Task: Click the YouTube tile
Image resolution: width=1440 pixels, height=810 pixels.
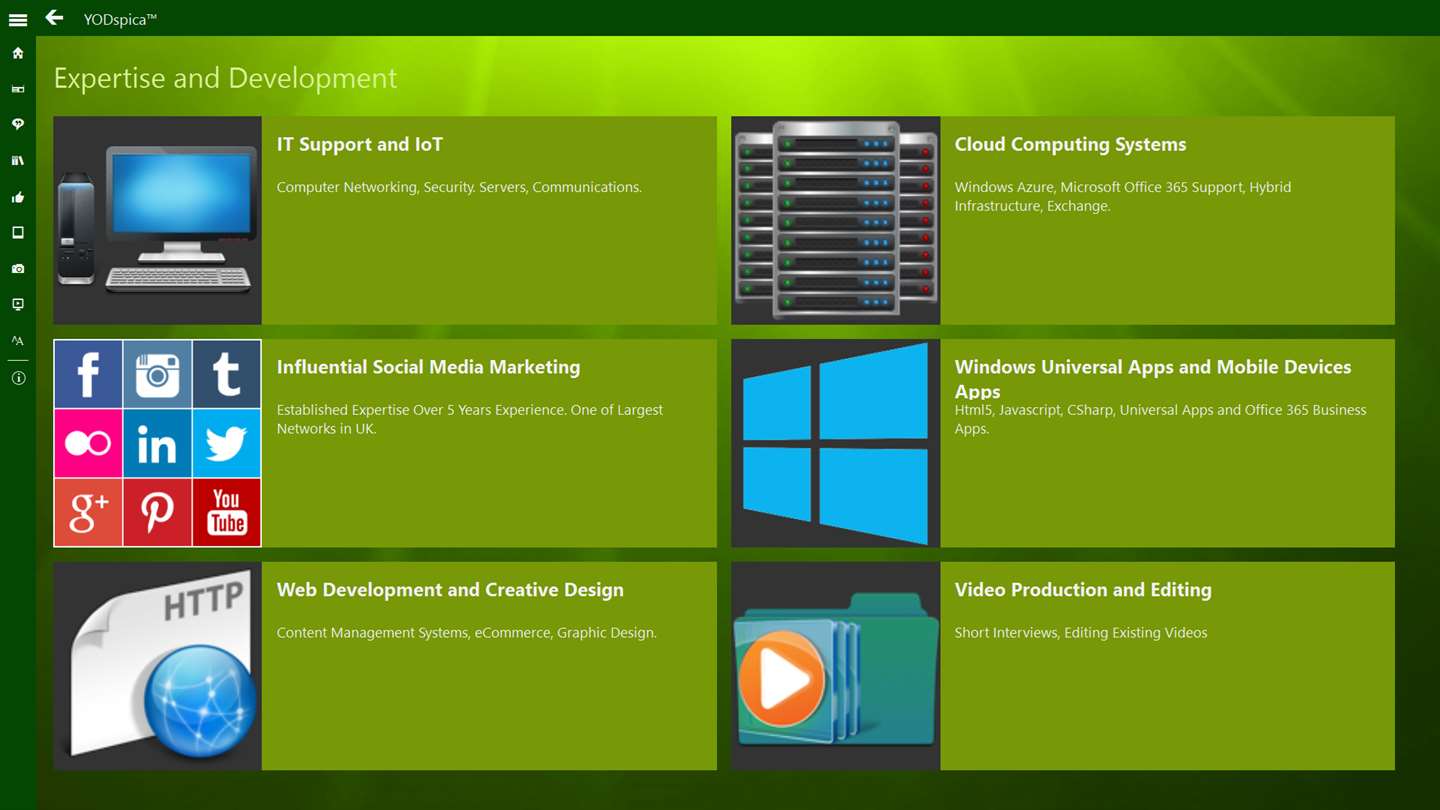Action: [227, 512]
